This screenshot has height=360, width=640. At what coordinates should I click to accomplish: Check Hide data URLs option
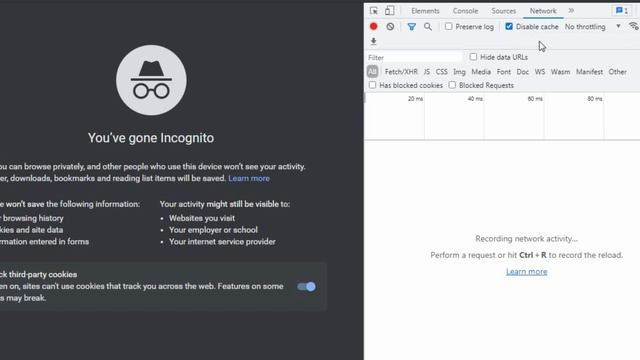(473, 57)
